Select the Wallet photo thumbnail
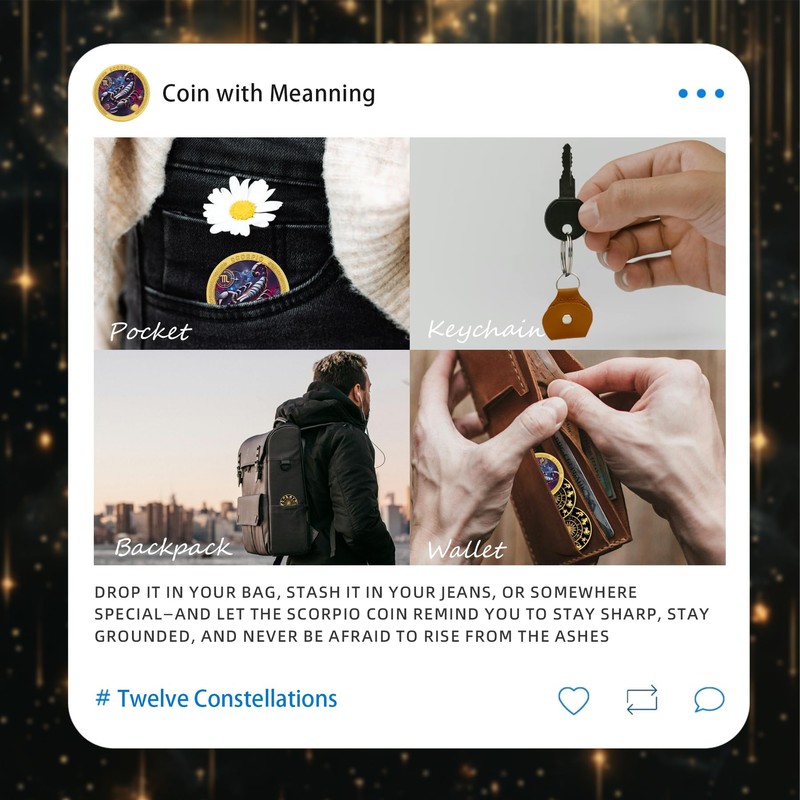800x800 pixels. pyautogui.click(x=568, y=458)
